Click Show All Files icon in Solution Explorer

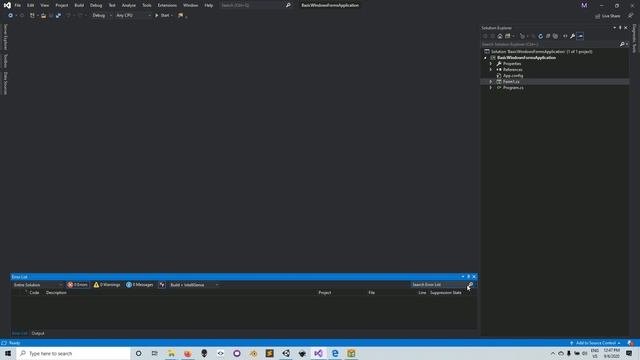(555, 36)
